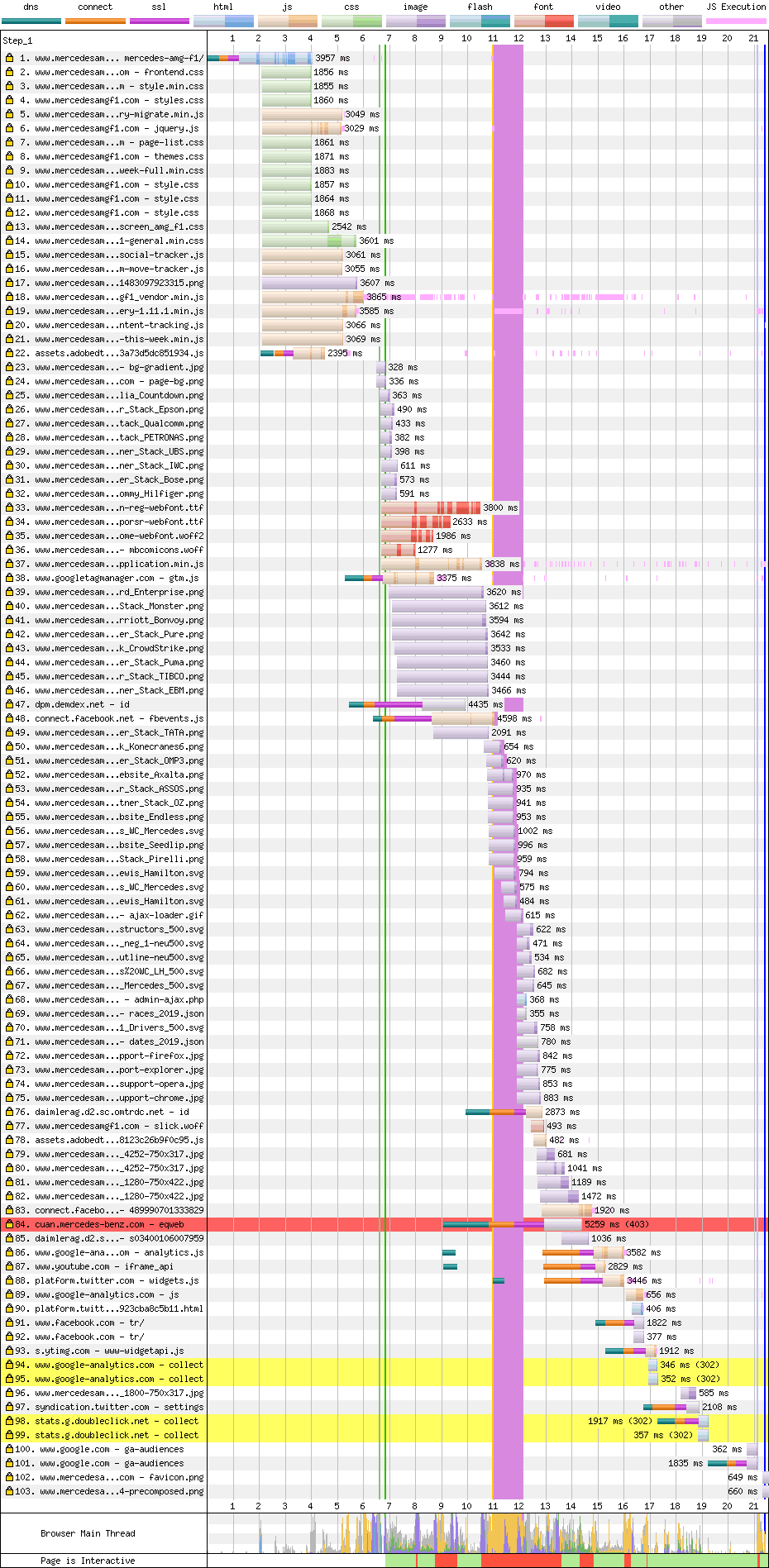This screenshot has width=769, height=1568.
Task: Click the dns legend color swatch
Action: (31, 21)
